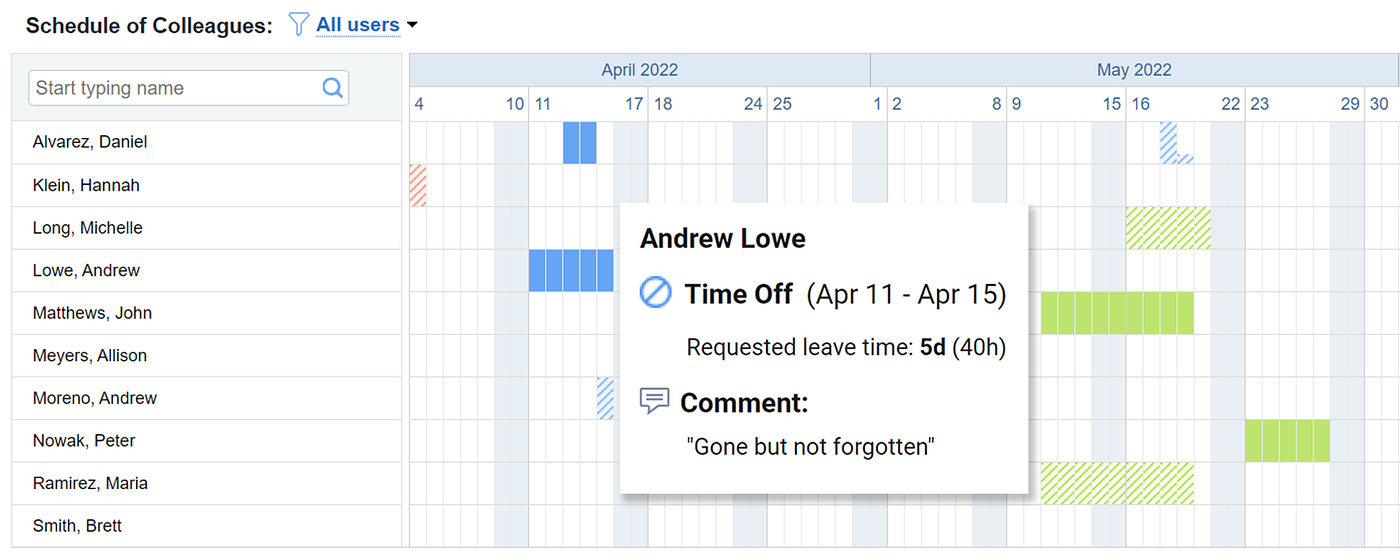The height and width of the screenshot is (560, 1400).
Task: Type in the Start typing name field
Action: (175, 88)
